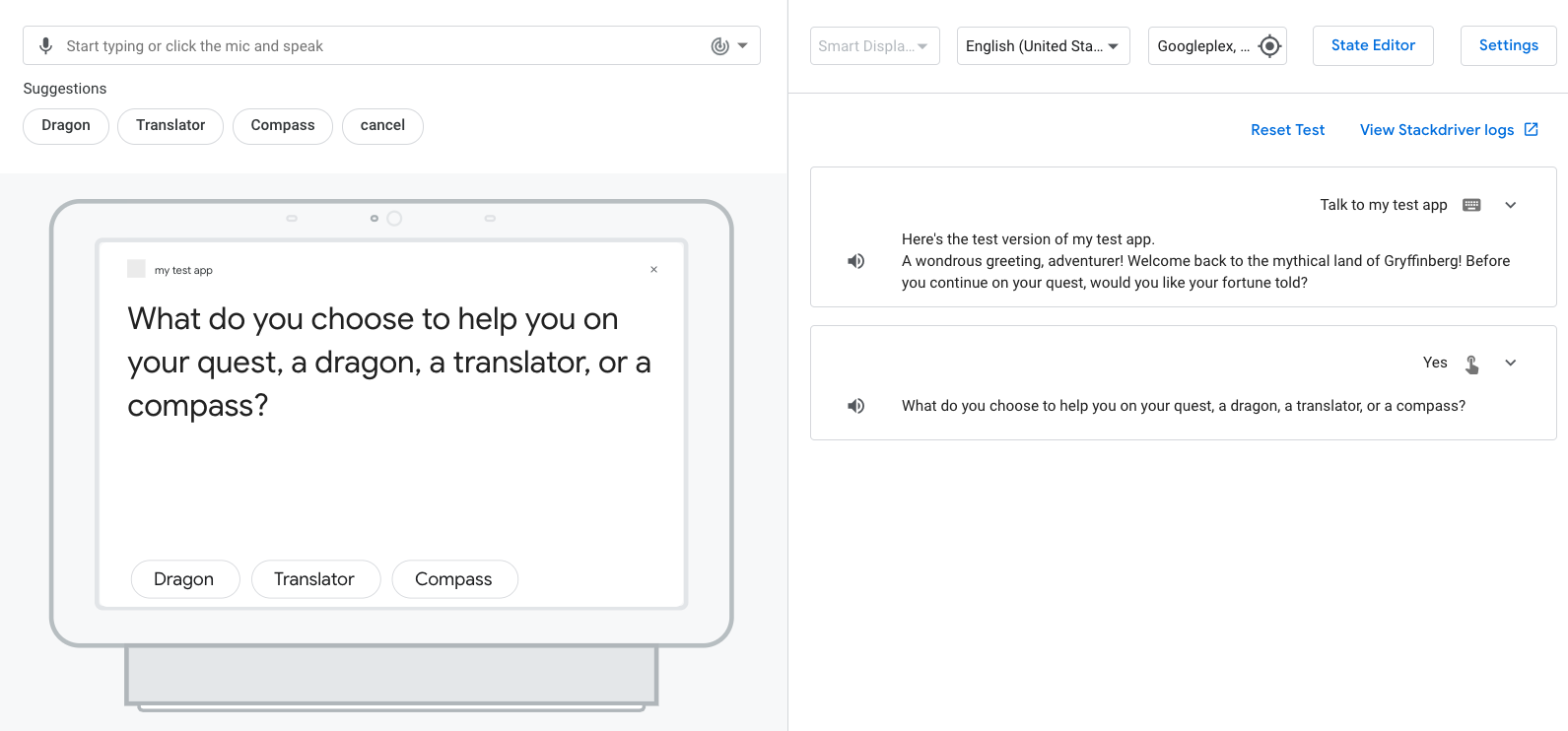
Task: Select the Dragon suggestion chip at the top
Action: tap(66, 126)
